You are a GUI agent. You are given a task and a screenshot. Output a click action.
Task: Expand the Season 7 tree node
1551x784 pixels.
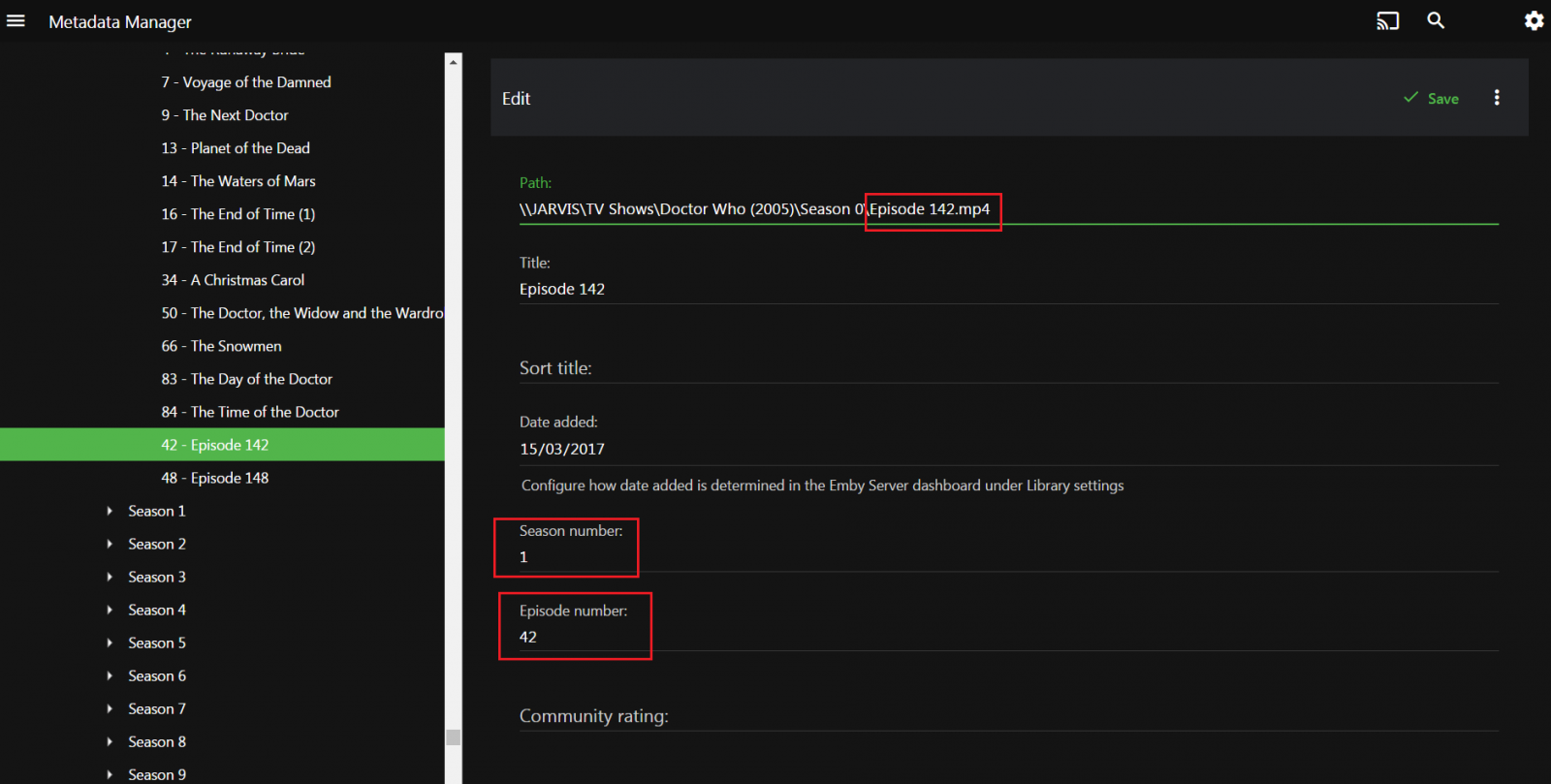[x=110, y=708]
